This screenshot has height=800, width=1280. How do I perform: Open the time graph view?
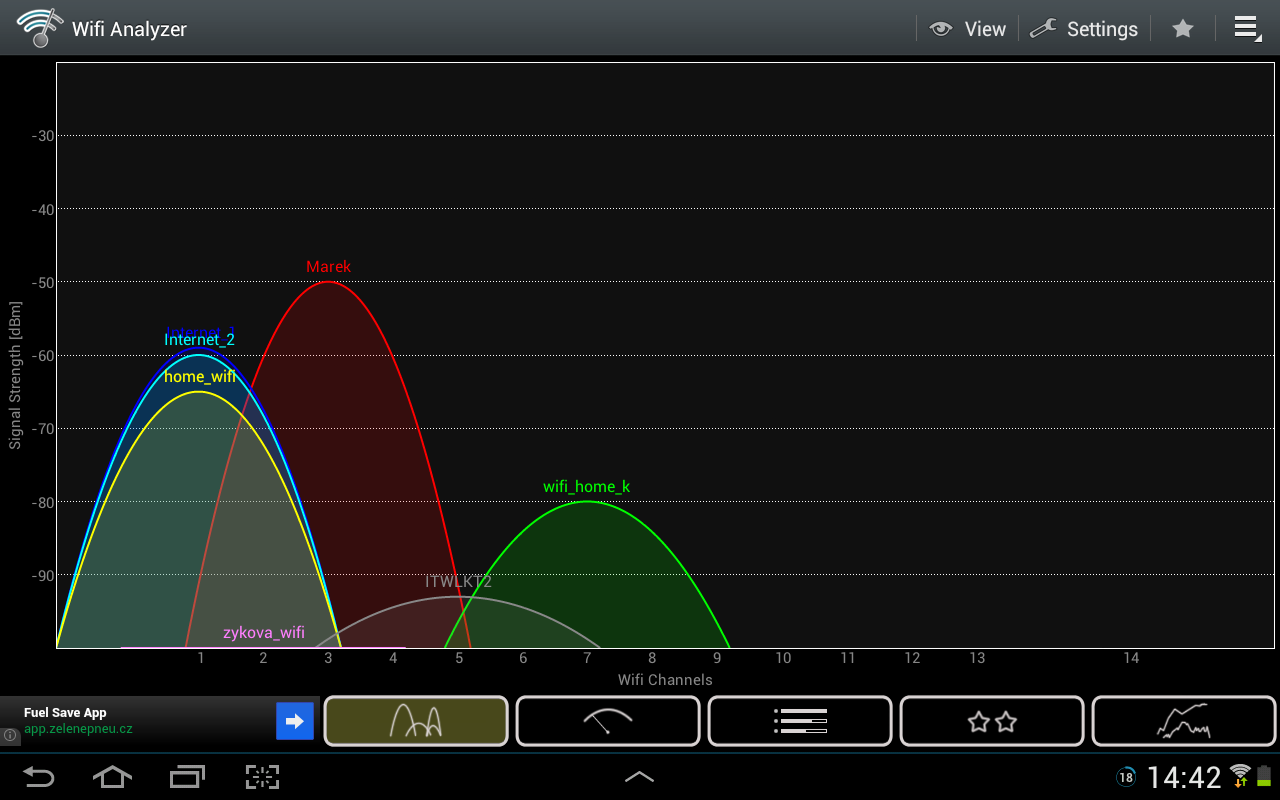pos(1183,721)
